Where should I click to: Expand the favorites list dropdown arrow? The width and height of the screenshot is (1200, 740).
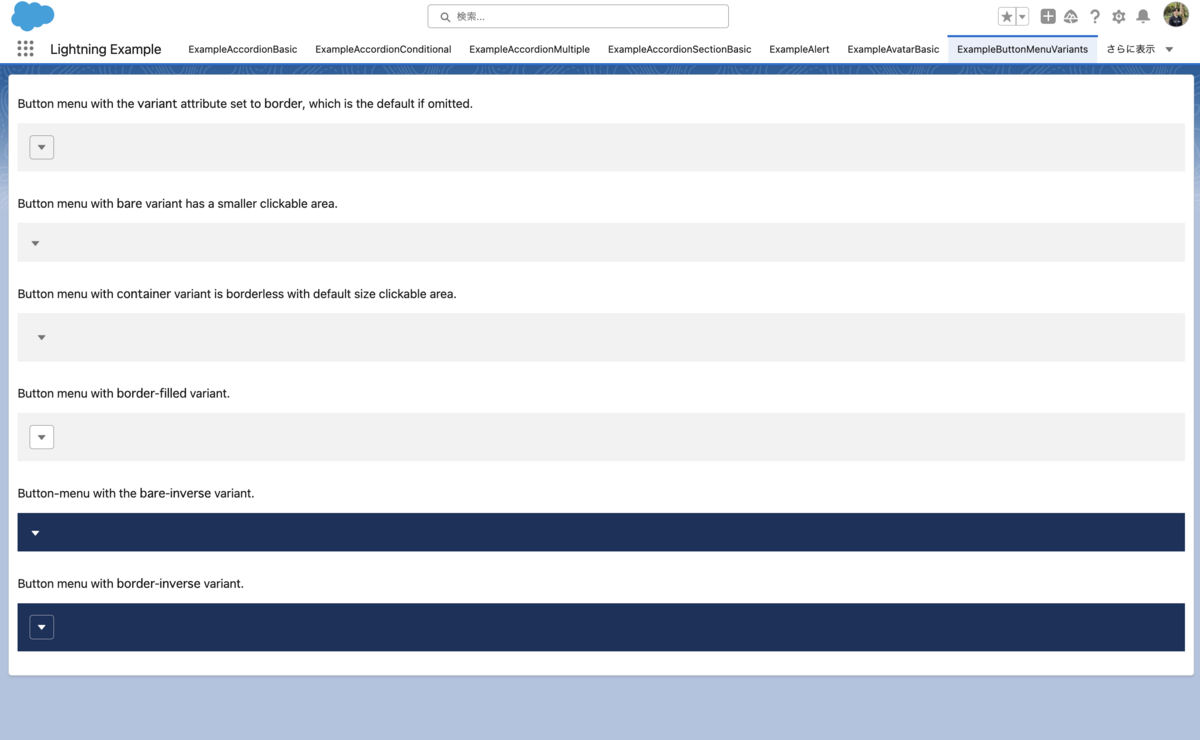click(1021, 16)
